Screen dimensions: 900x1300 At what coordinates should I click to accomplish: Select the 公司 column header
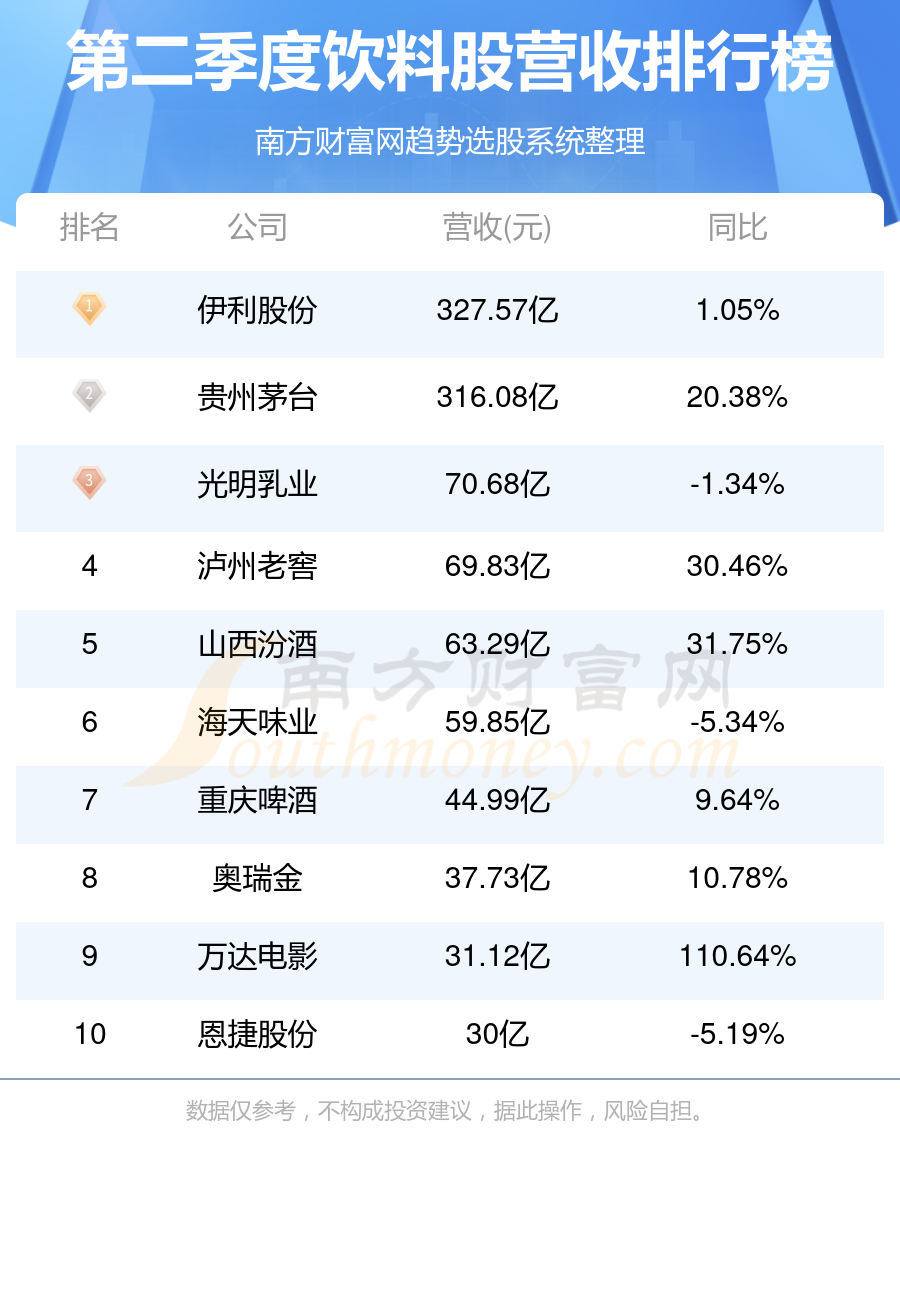pos(258,228)
